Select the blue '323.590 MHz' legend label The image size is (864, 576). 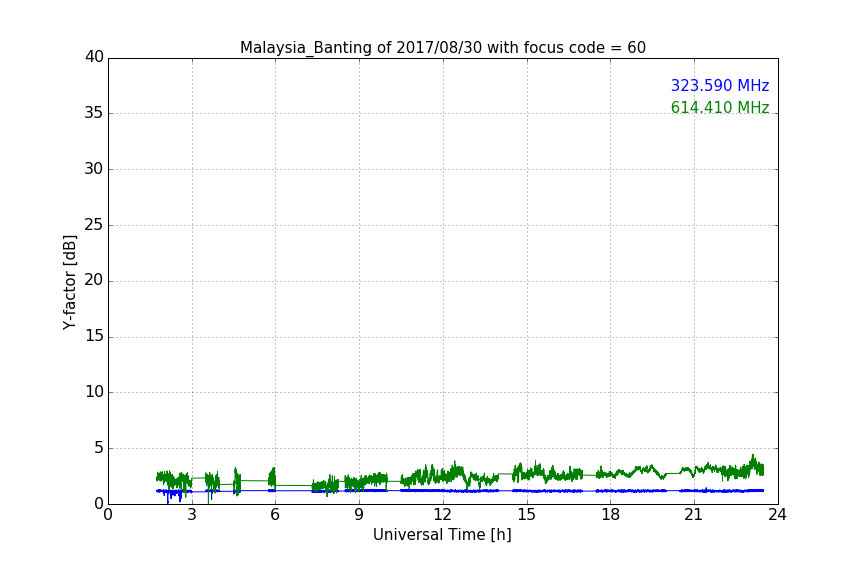tap(720, 85)
